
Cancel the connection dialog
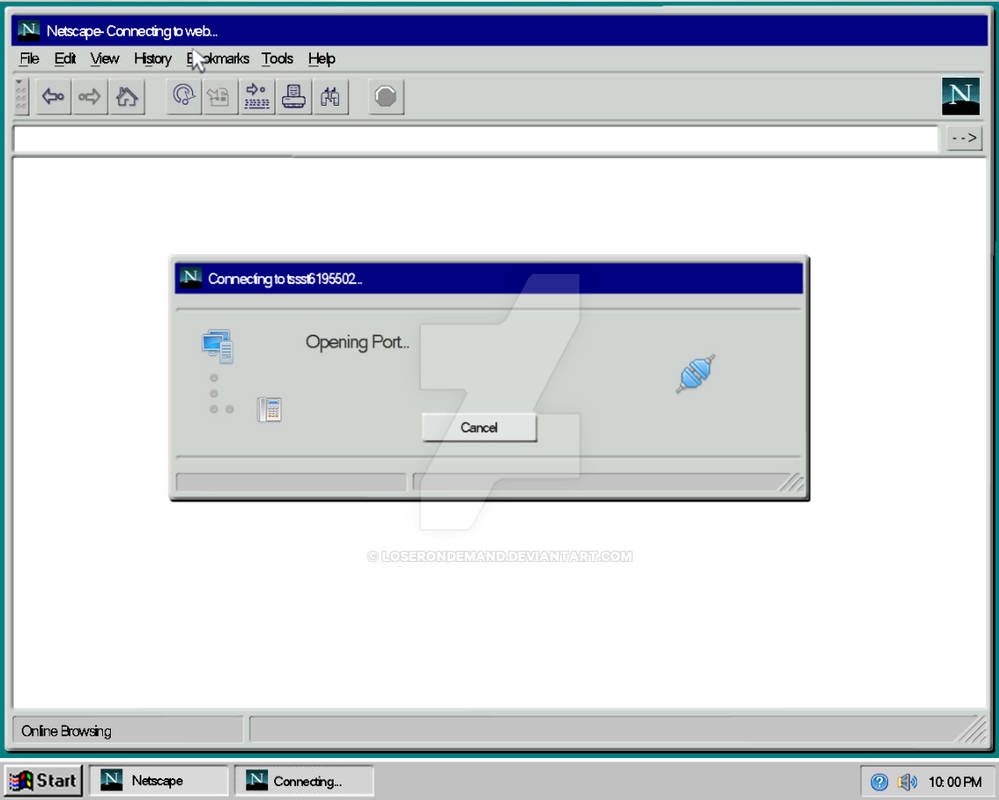coord(479,427)
